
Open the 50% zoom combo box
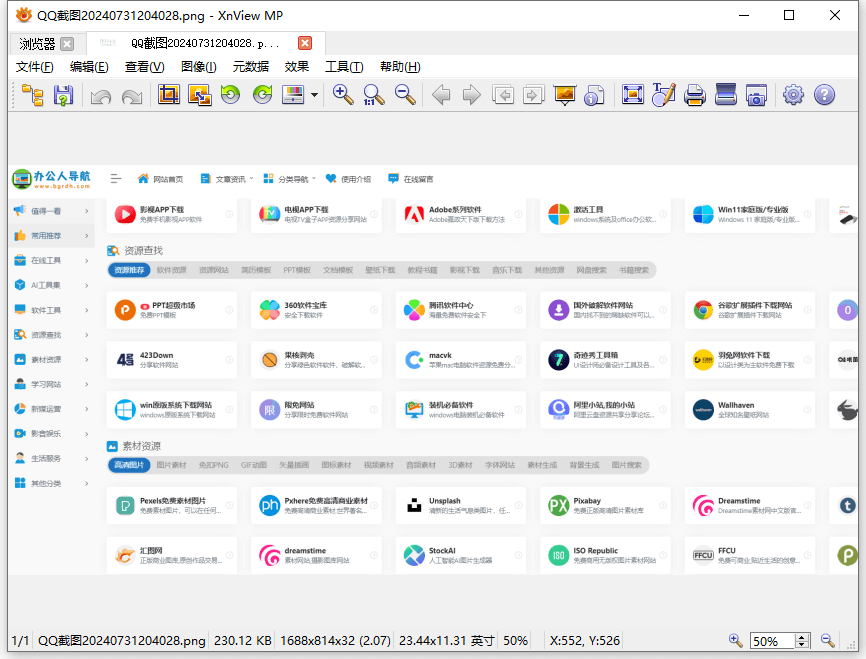coord(771,641)
